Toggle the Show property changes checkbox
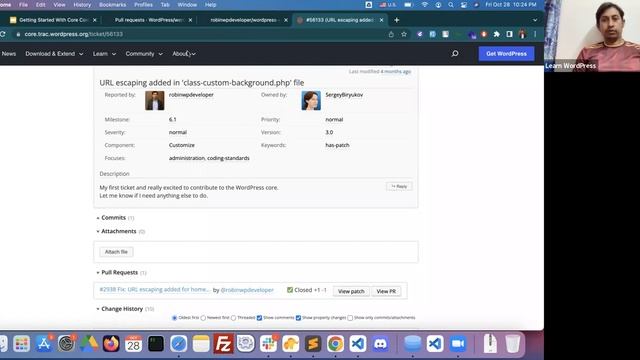 pyautogui.click(x=298, y=318)
